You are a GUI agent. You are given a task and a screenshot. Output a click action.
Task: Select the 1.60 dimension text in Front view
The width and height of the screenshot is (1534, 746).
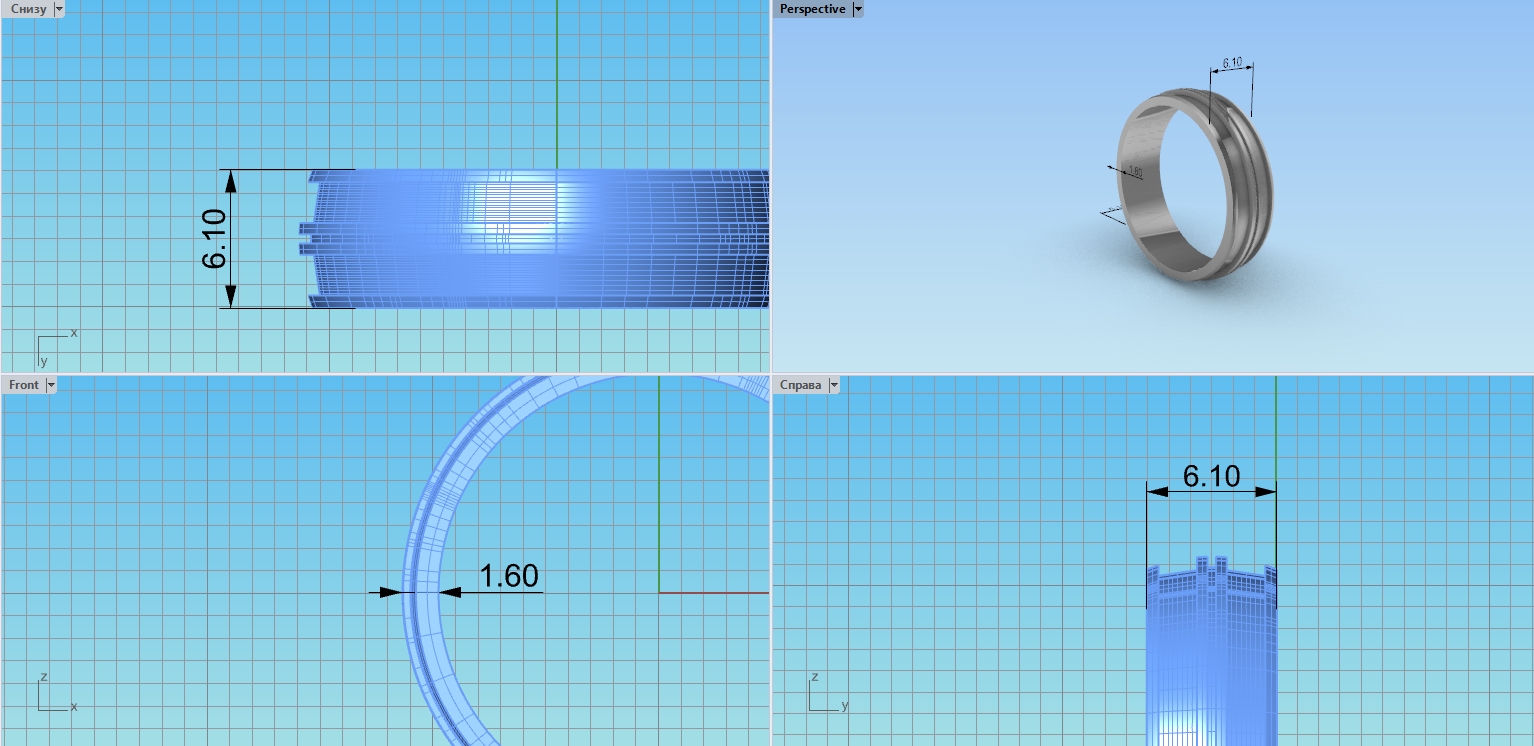click(509, 576)
